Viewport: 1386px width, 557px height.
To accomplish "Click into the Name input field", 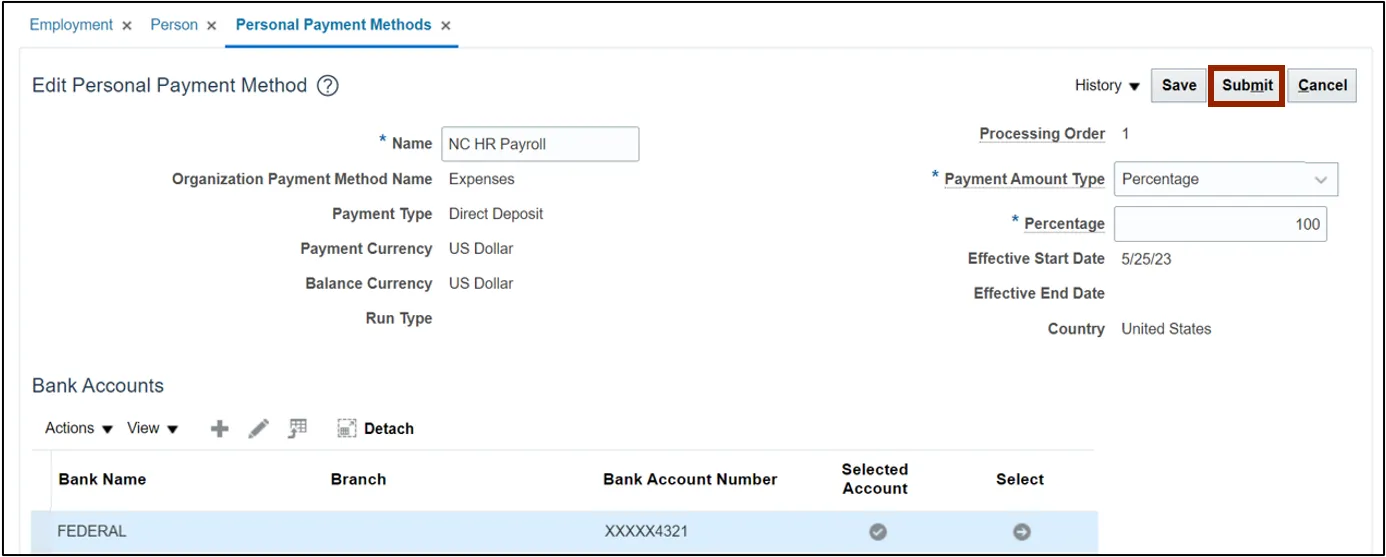I will (540, 144).
